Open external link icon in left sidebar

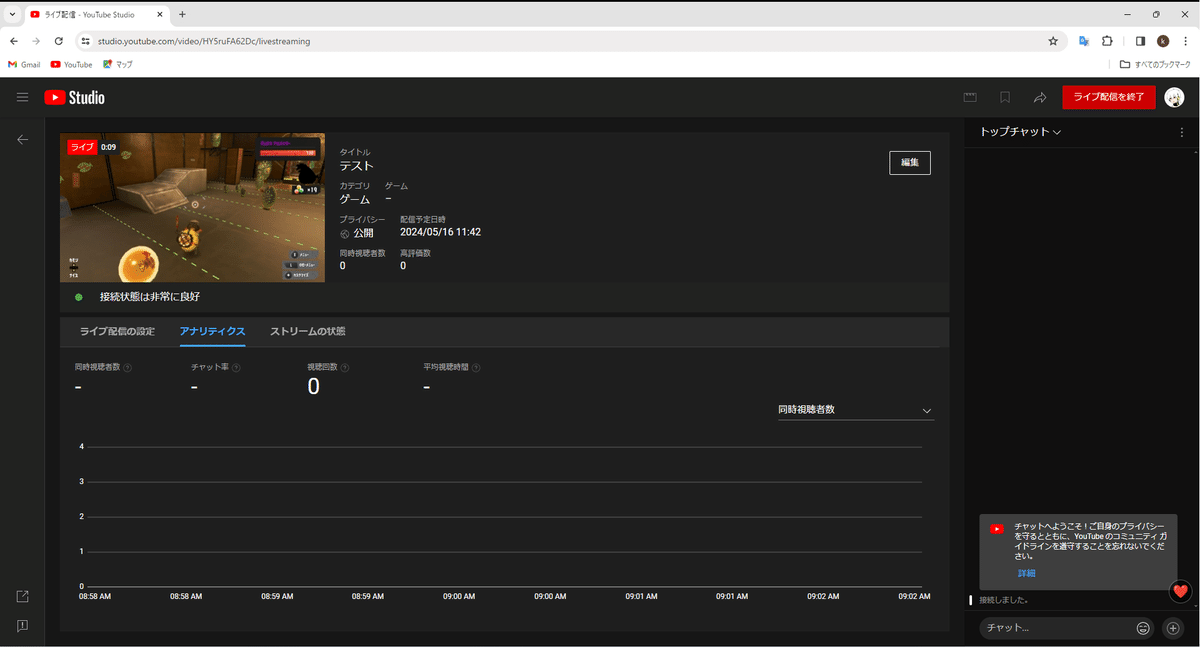(x=22, y=596)
